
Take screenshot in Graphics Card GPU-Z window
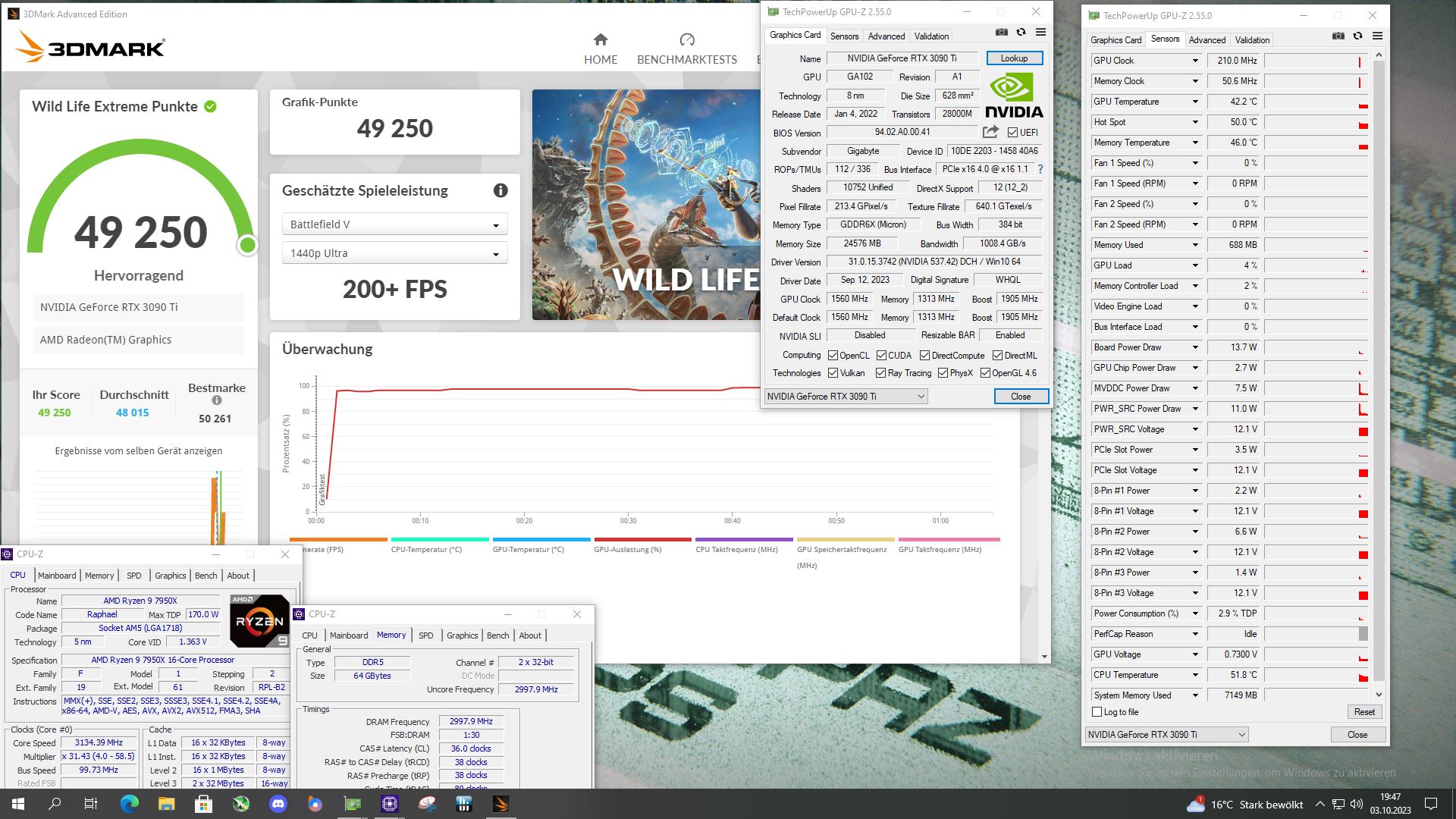point(1002,33)
